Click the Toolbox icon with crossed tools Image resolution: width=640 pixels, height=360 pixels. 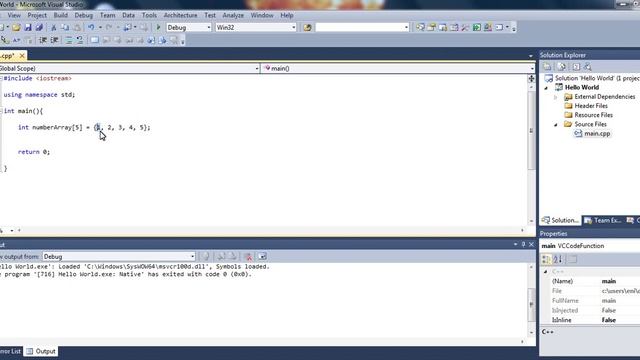(465, 27)
